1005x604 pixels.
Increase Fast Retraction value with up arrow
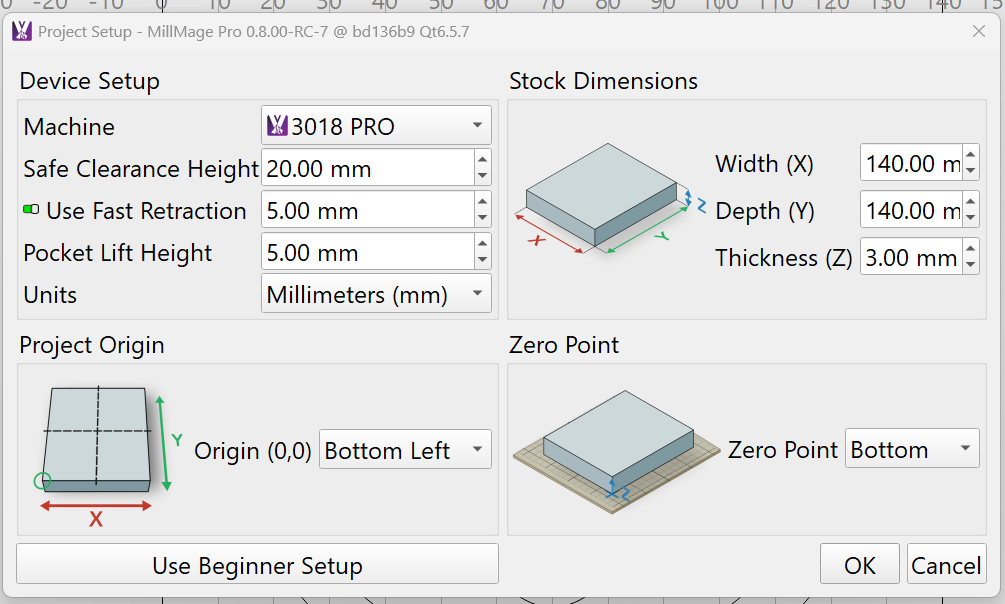click(x=483, y=201)
